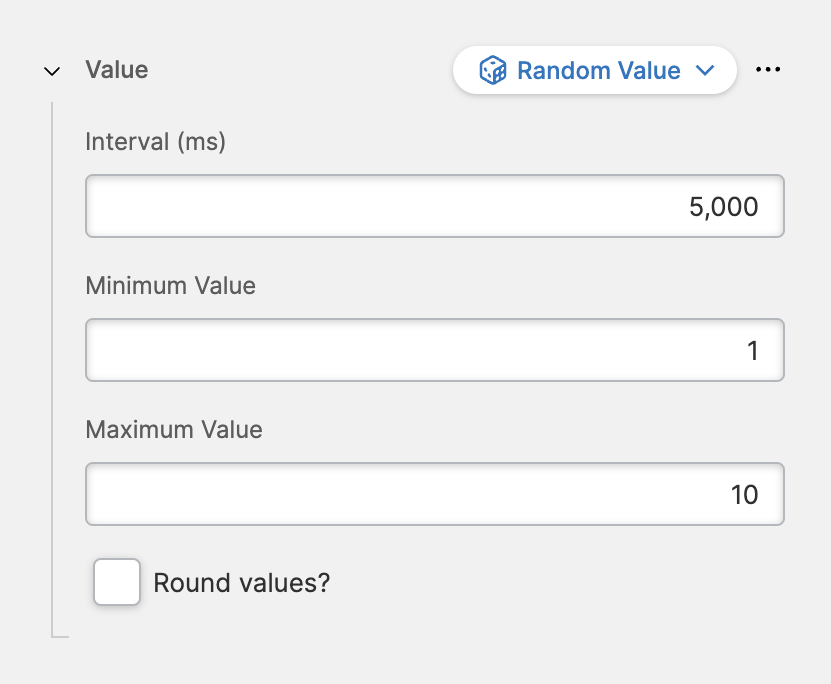Open the three-dot more options menu

point(768,70)
